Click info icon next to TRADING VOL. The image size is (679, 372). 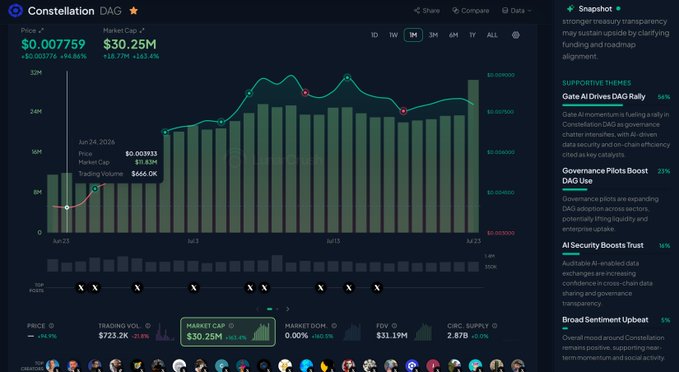coord(148,326)
